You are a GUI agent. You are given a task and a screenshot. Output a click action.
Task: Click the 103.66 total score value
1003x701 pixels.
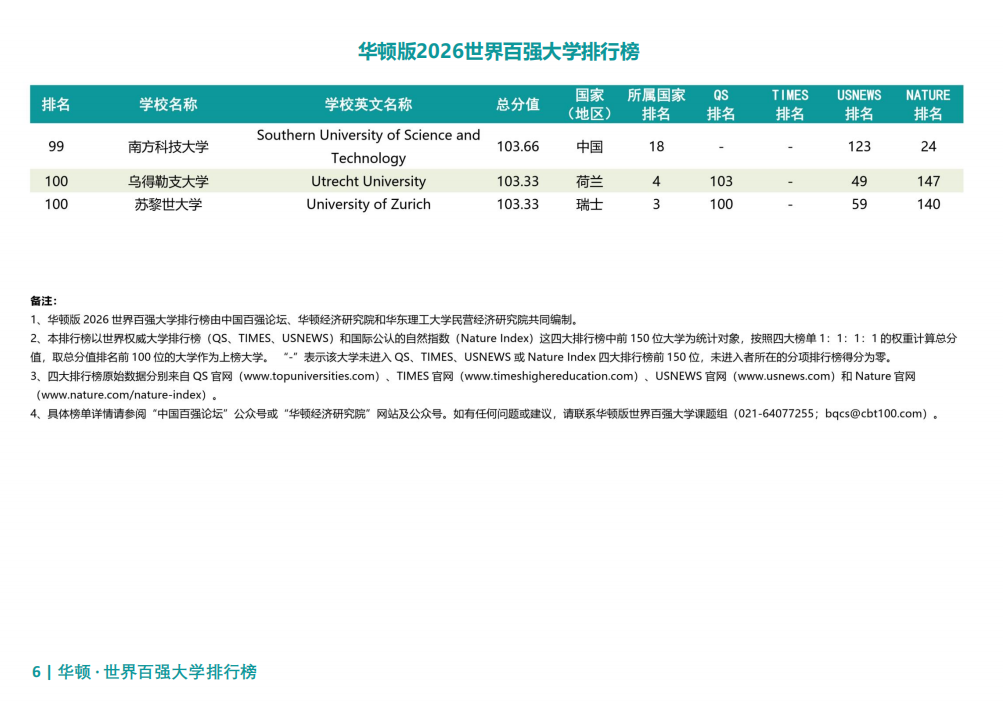coord(517,146)
